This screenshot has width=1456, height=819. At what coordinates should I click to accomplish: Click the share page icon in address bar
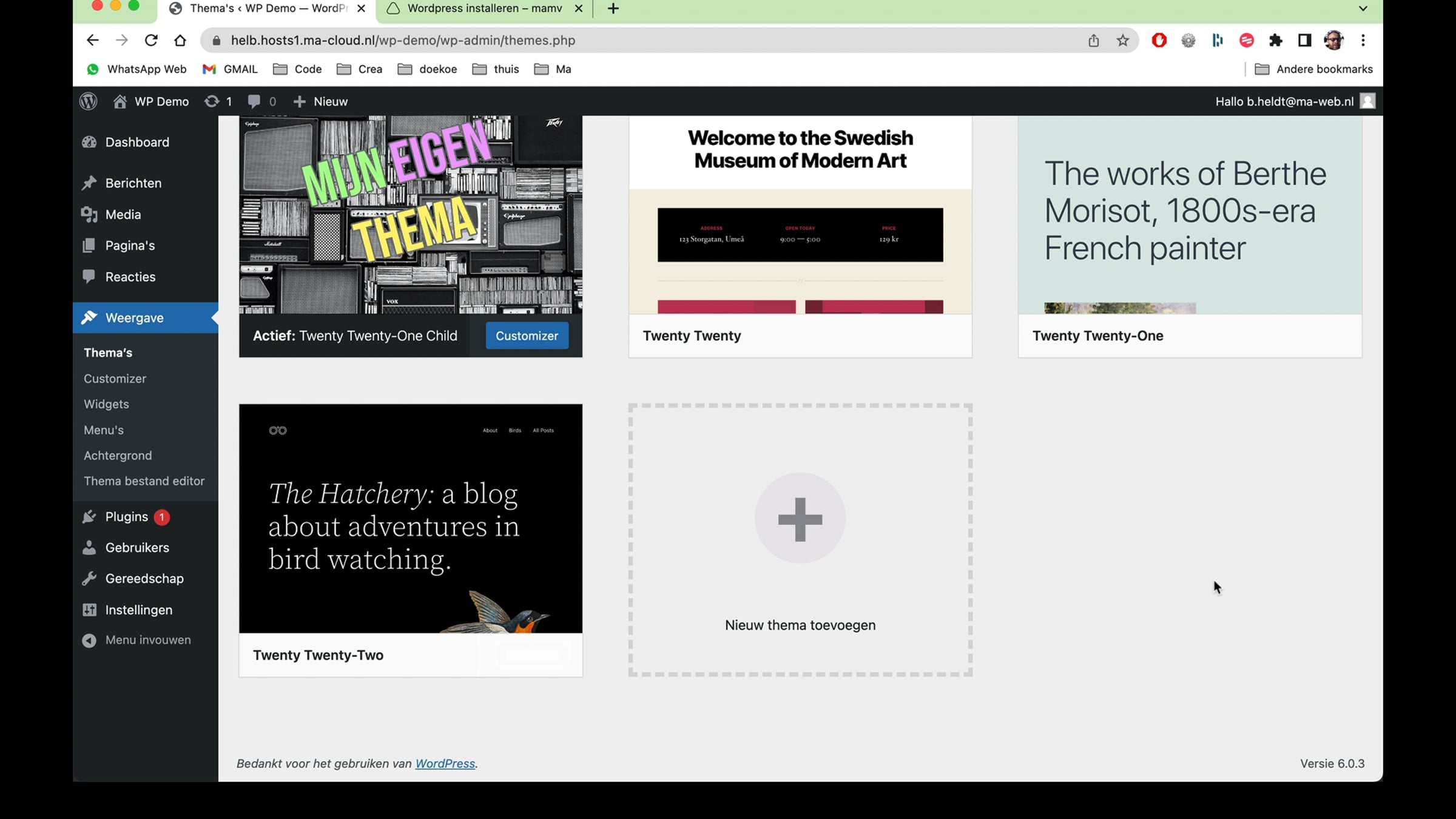(x=1093, y=40)
